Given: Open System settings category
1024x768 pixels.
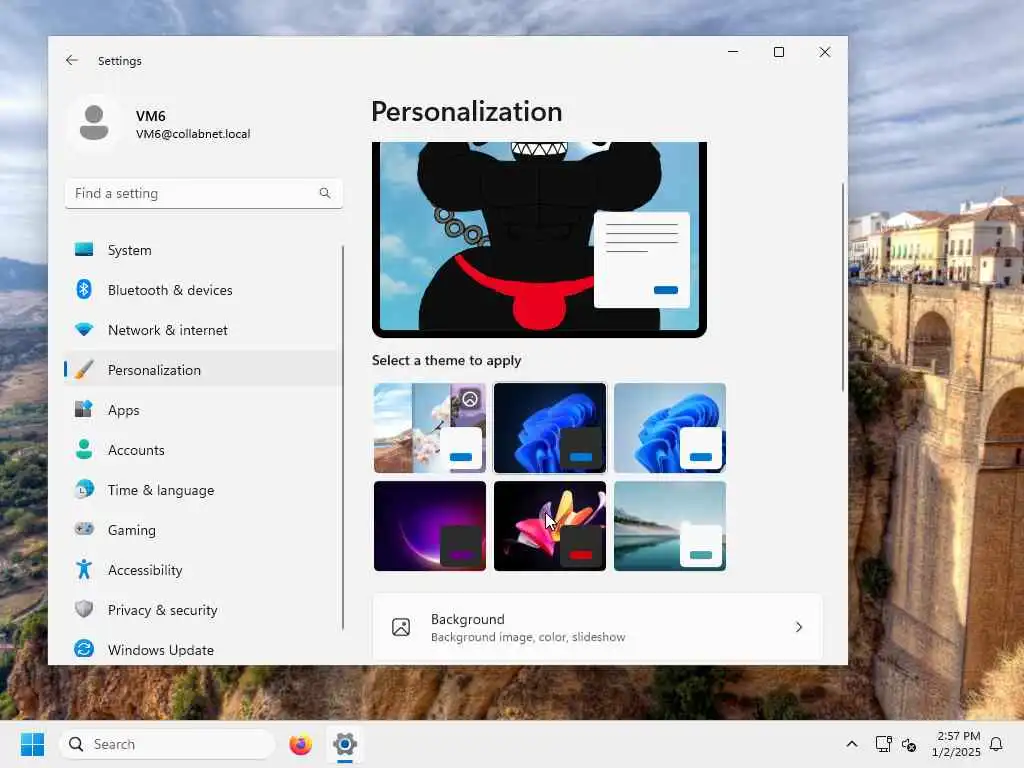Looking at the screenshot, I should (202, 250).
